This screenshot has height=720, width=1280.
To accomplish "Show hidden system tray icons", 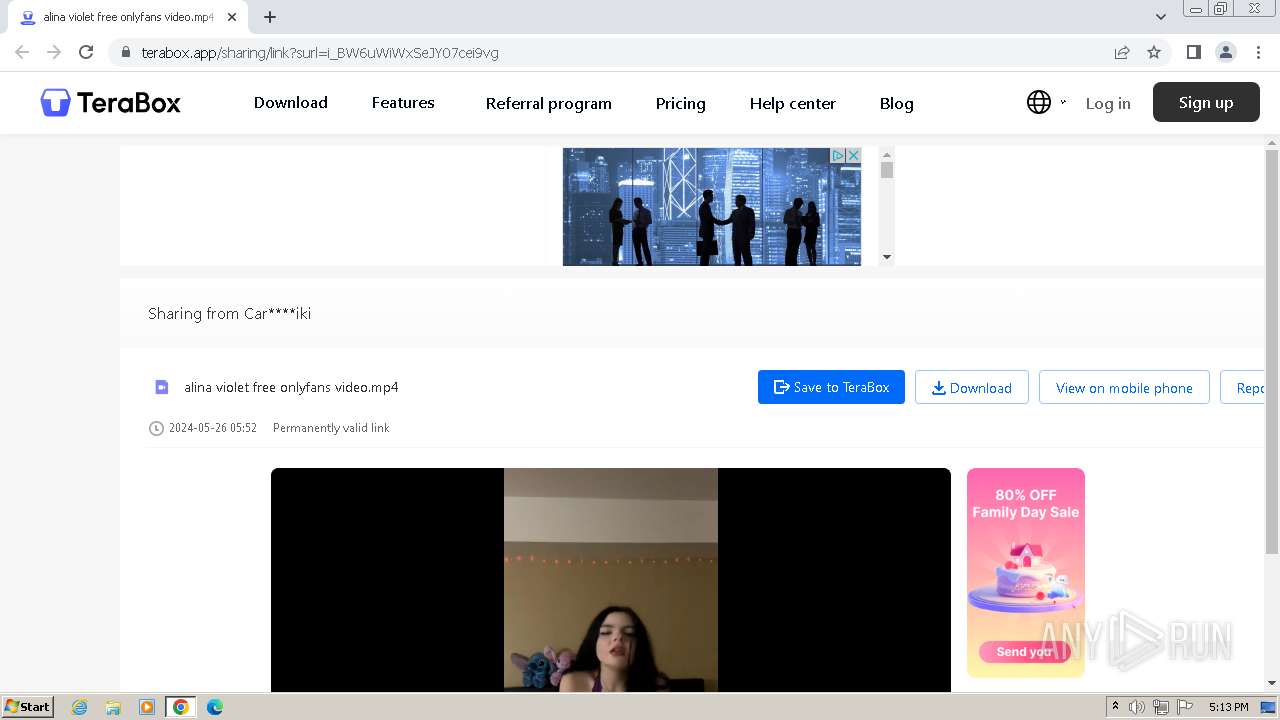I will click(1116, 707).
